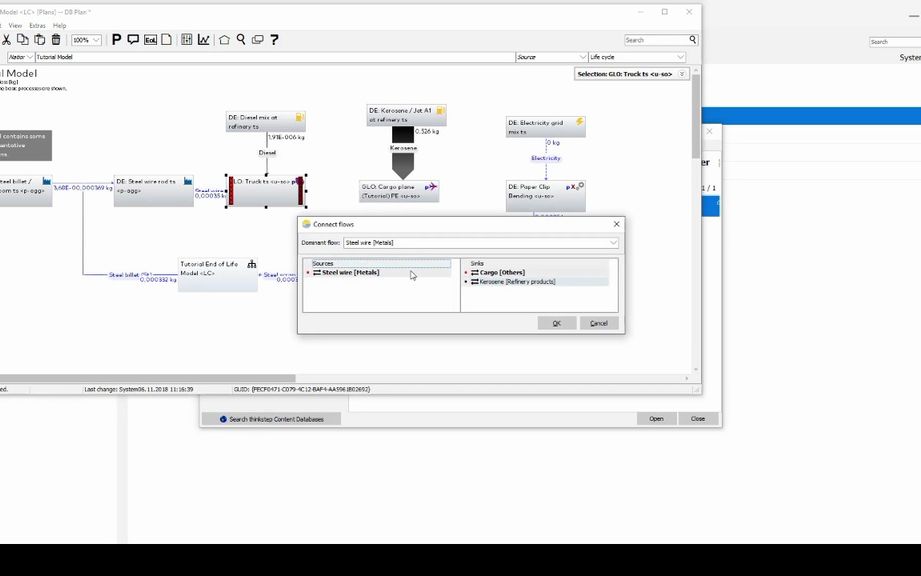The height and width of the screenshot is (576, 921).
Task: Click the search magnifier in the Search box
Action: click(x=693, y=40)
